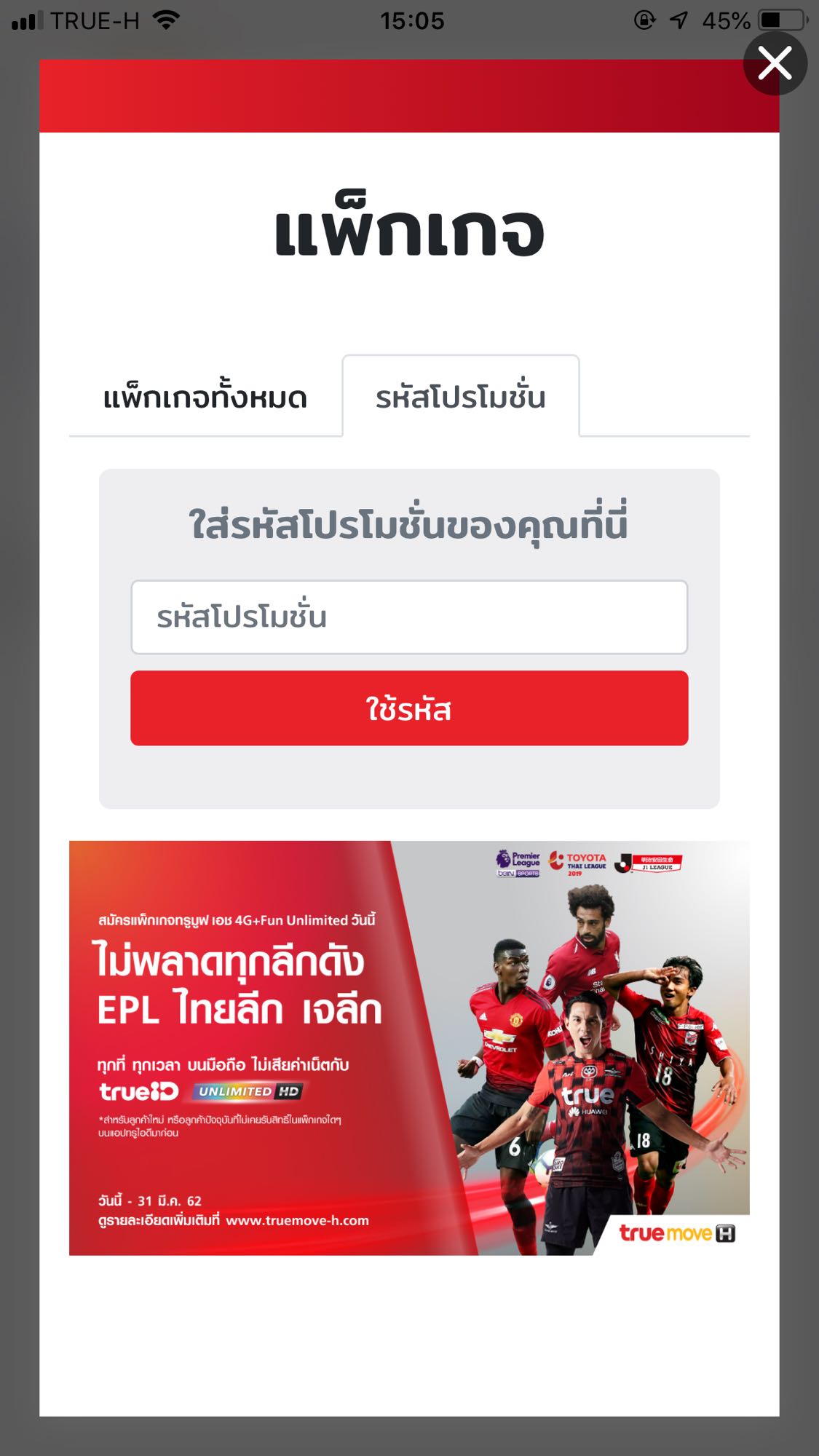Focus the รหัสโปรโมชั่น input field
Viewport: 819px width, 1456px height.
(409, 617)
